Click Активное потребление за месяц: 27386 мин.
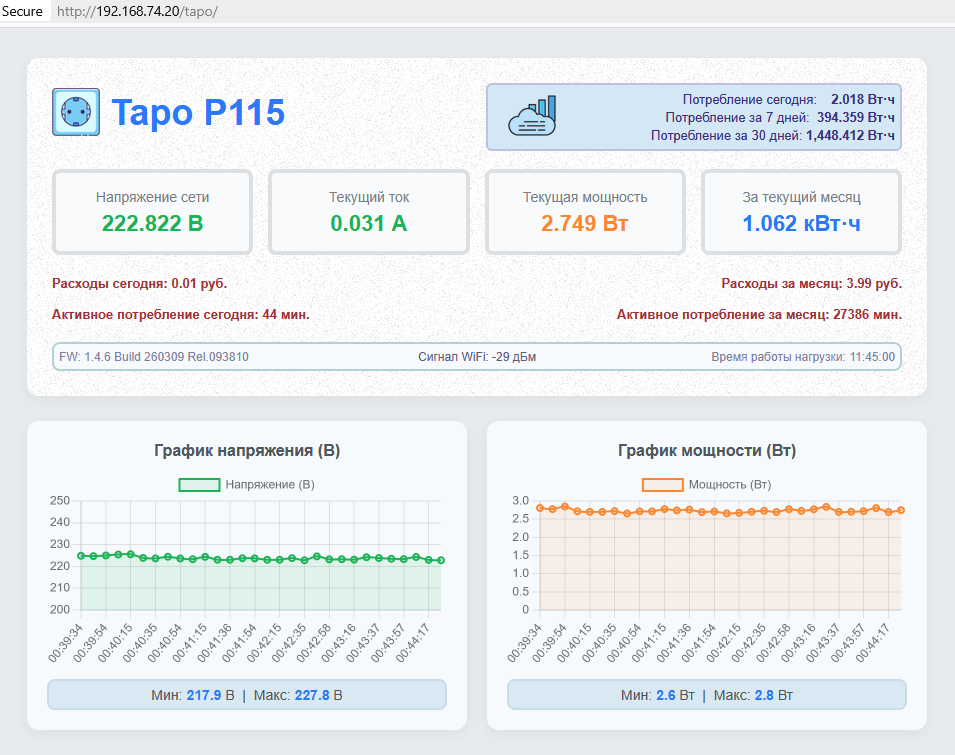 759,314
